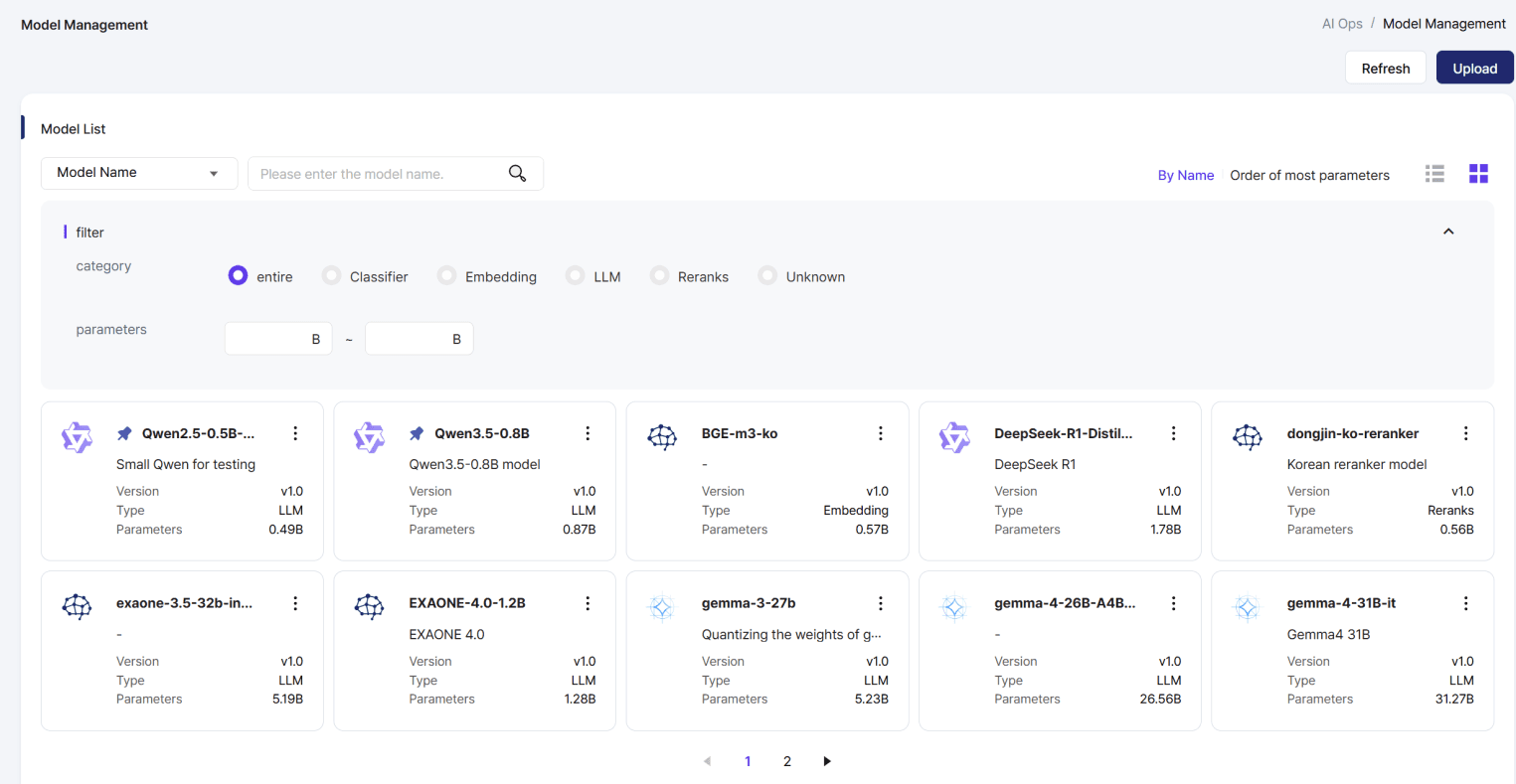Select the Unknown category filter
Image resolution: width=1516 pixels, height=784 pixels.
coord(767,275)
